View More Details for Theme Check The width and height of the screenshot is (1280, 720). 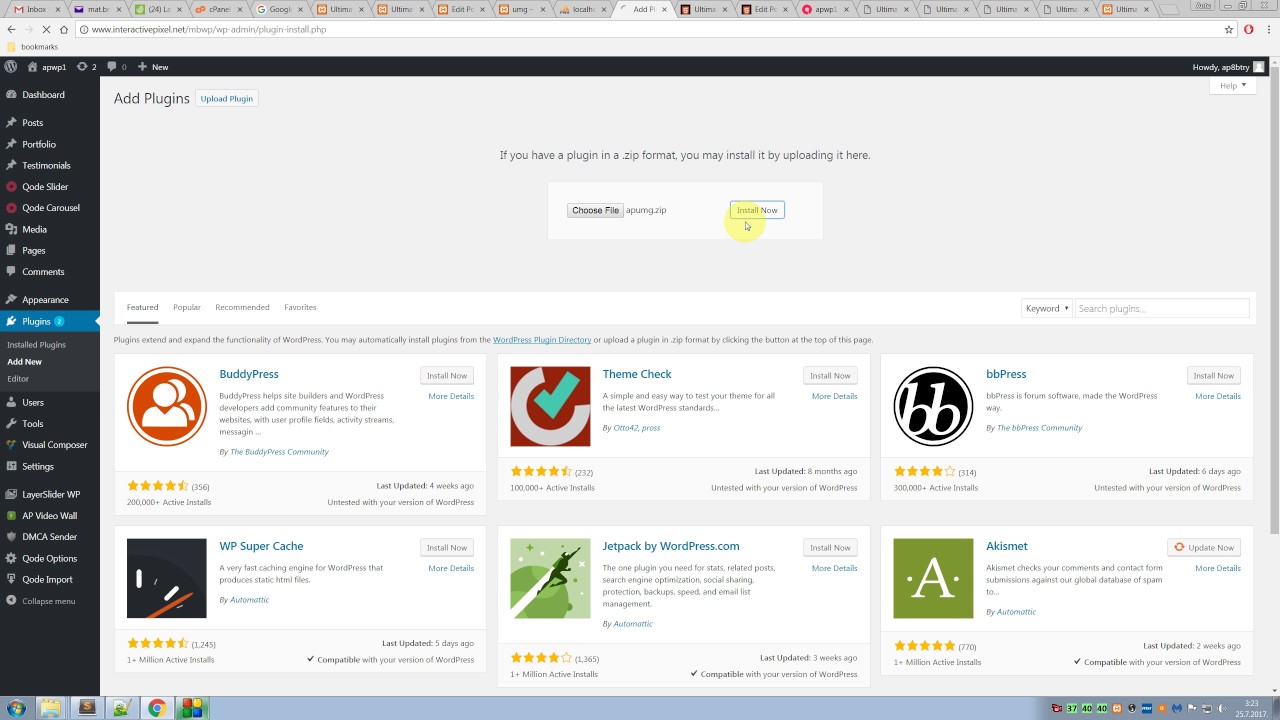834,397
